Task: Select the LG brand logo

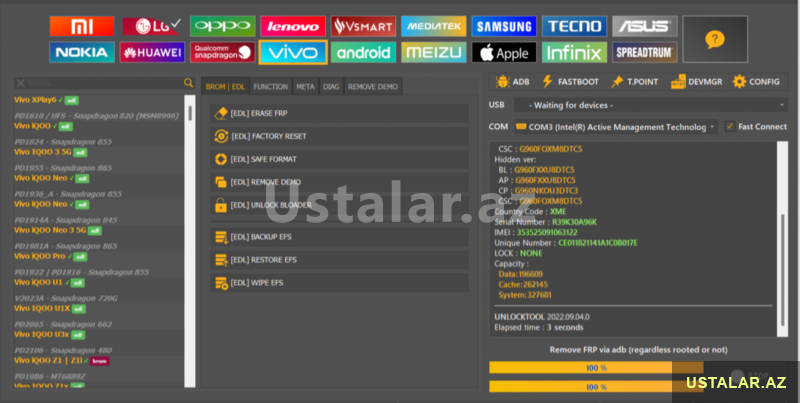Action: click(x=152, y=26)
